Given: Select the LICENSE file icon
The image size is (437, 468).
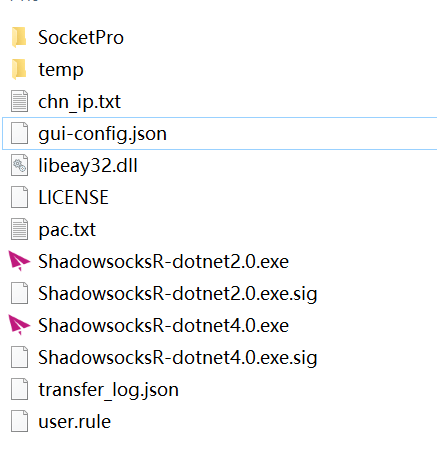Looking at the screenshot, I should tap(19, 197).
